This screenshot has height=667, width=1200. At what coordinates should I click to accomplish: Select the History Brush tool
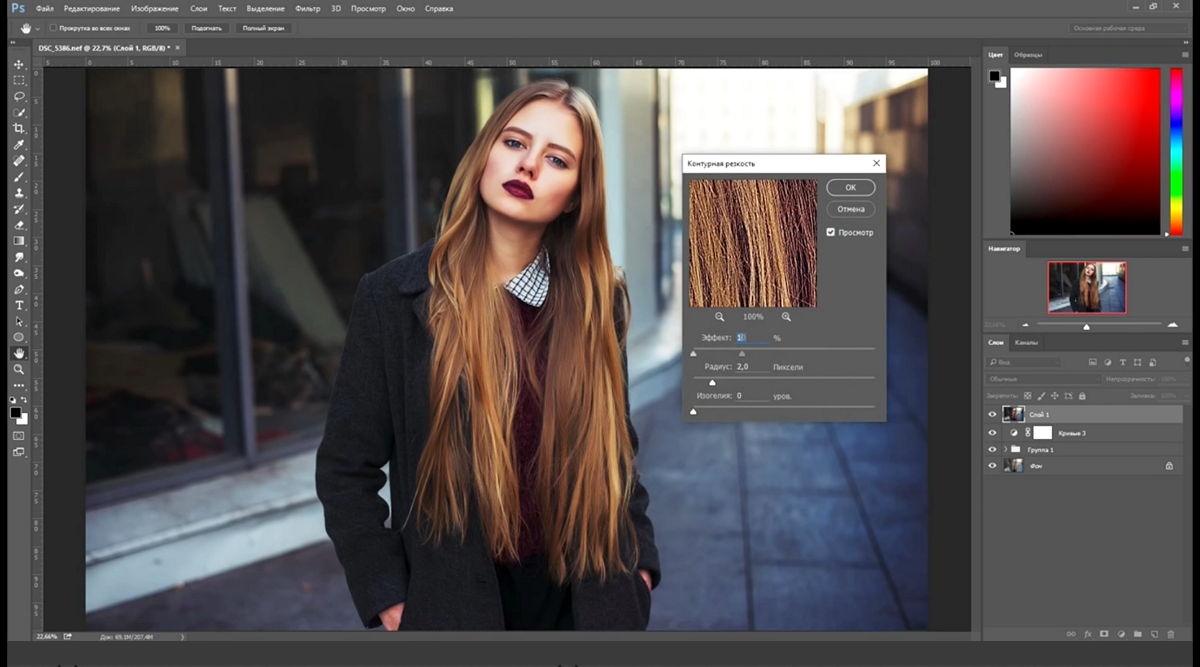[18, 208]
